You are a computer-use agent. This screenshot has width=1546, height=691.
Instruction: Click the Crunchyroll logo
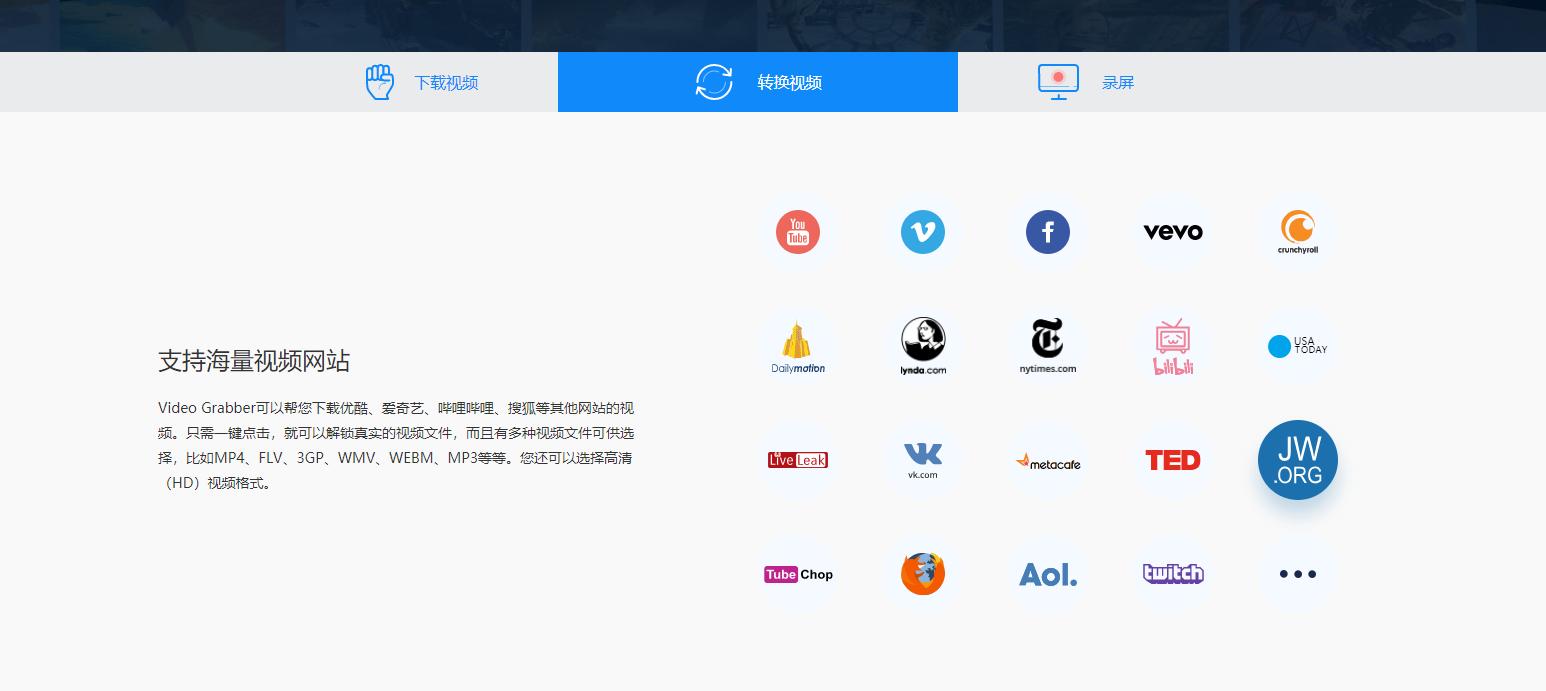pos(1297,231)
